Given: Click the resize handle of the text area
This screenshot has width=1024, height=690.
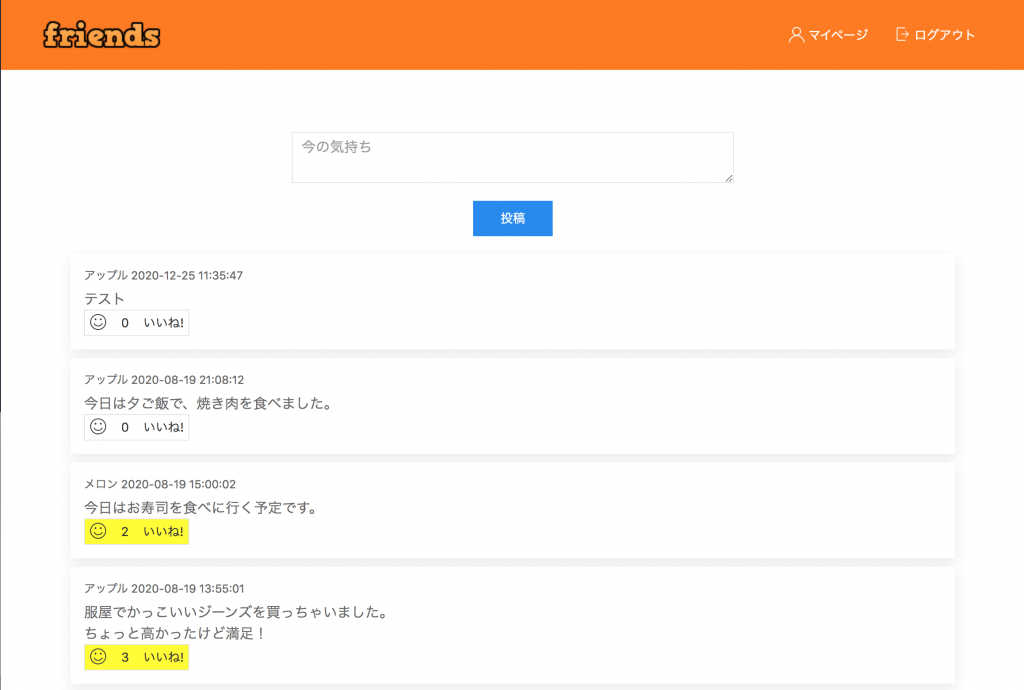Looking at the screenshot, I should click(x=728, y=178).
